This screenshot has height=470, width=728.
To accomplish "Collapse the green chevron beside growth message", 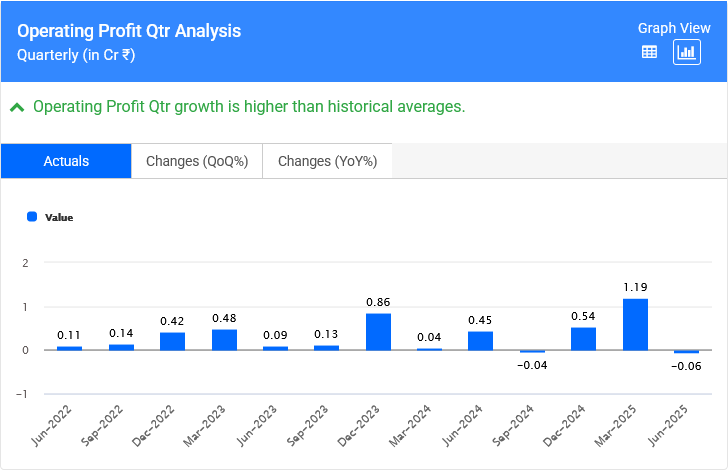I will coord(17,107).
